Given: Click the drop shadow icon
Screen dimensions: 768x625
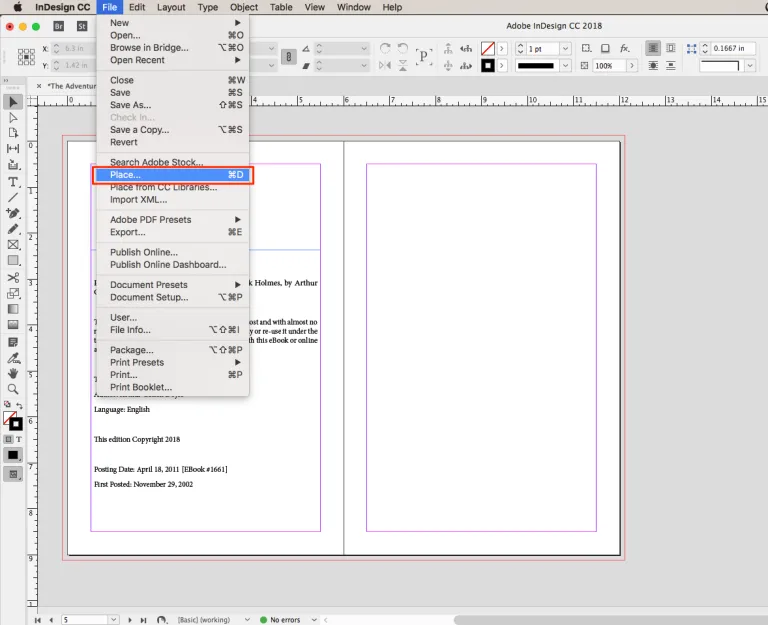Looking at the screenshot, I should [605, 48].
